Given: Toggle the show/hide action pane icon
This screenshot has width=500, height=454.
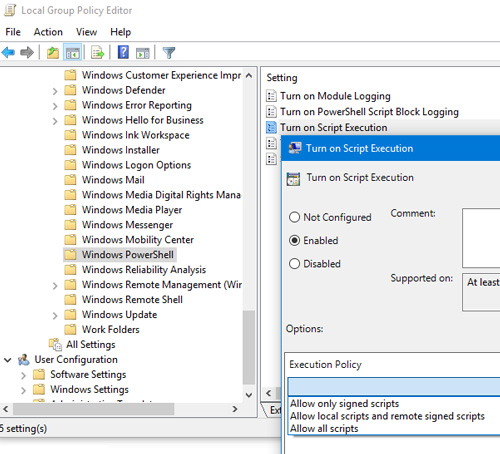Looking at the screenshot, I should point(143,53).
